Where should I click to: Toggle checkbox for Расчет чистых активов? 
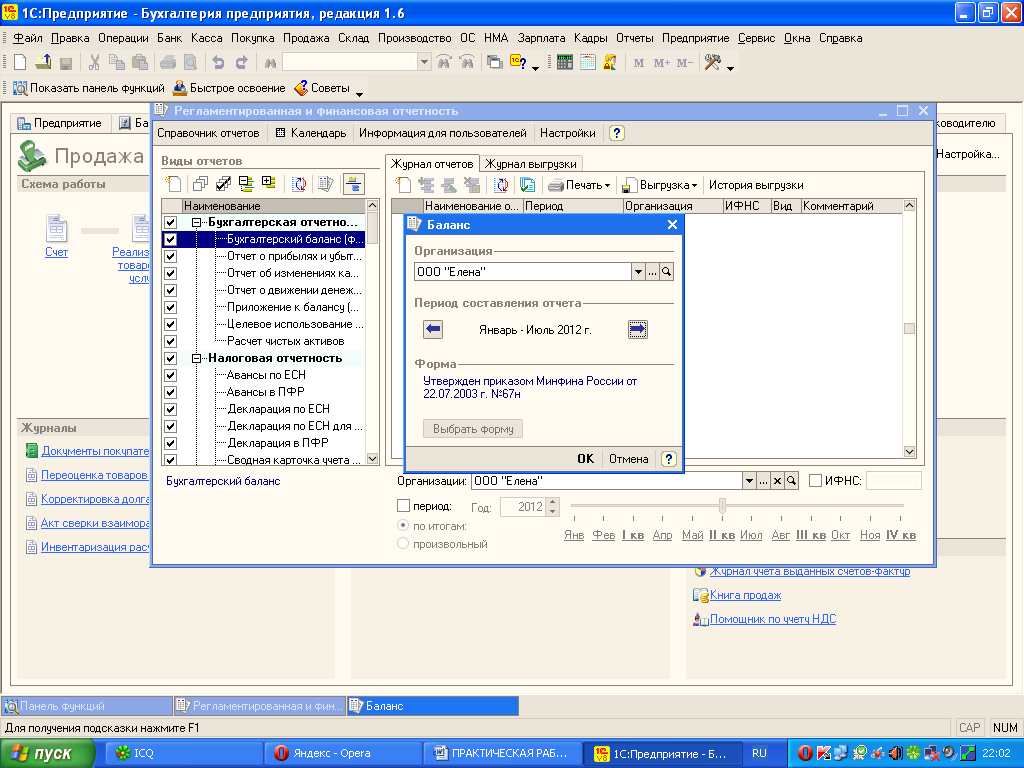[x=170, y=341]
